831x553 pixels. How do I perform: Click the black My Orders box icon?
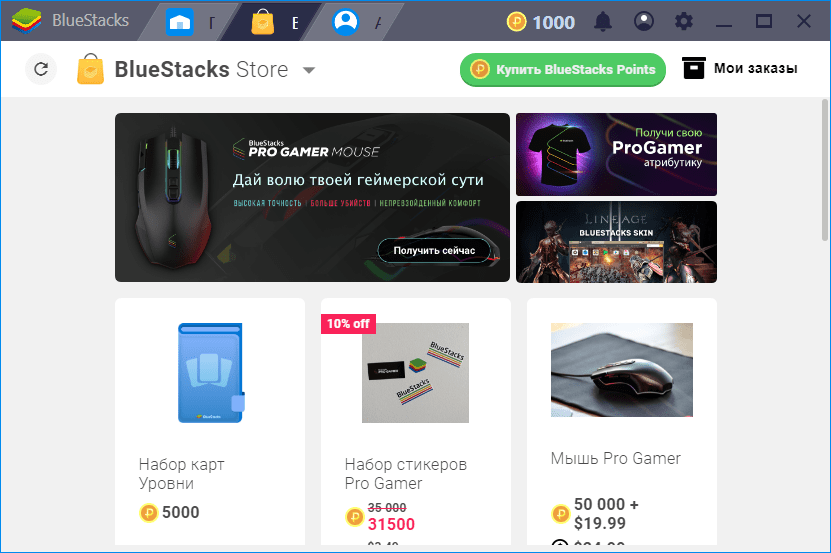[694, 68]
